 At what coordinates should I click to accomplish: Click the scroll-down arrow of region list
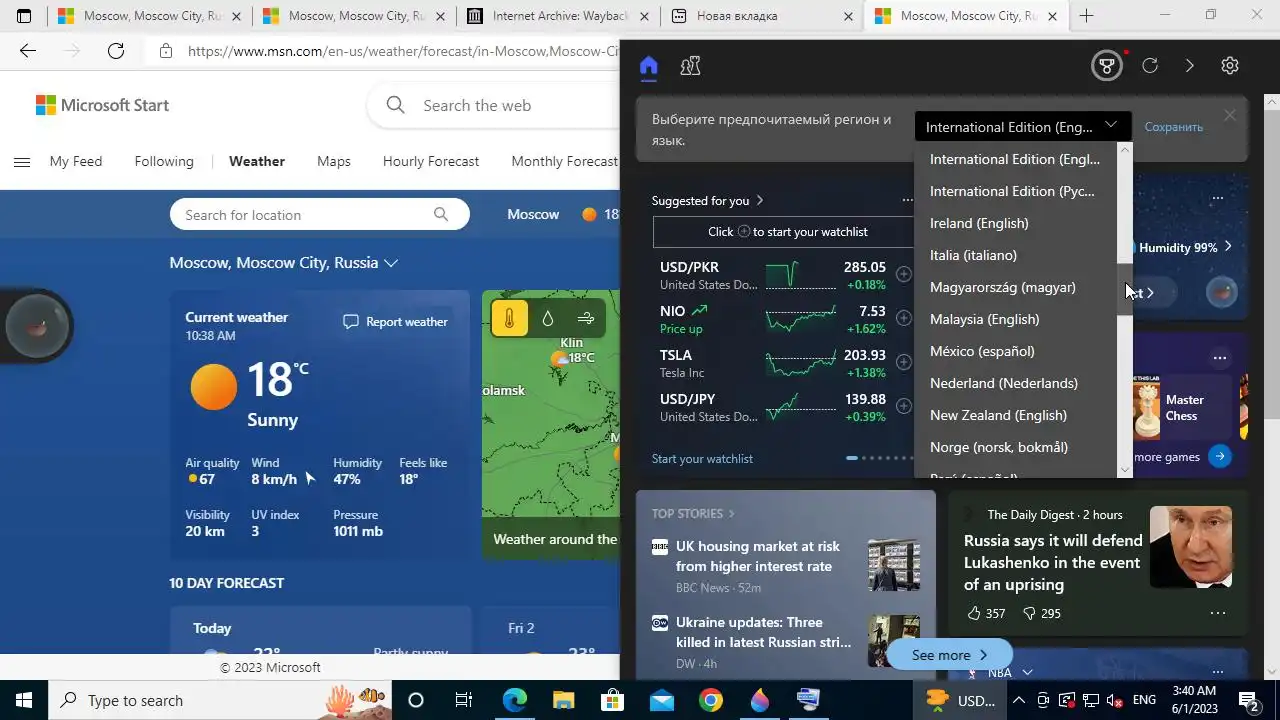point(1124,470)
